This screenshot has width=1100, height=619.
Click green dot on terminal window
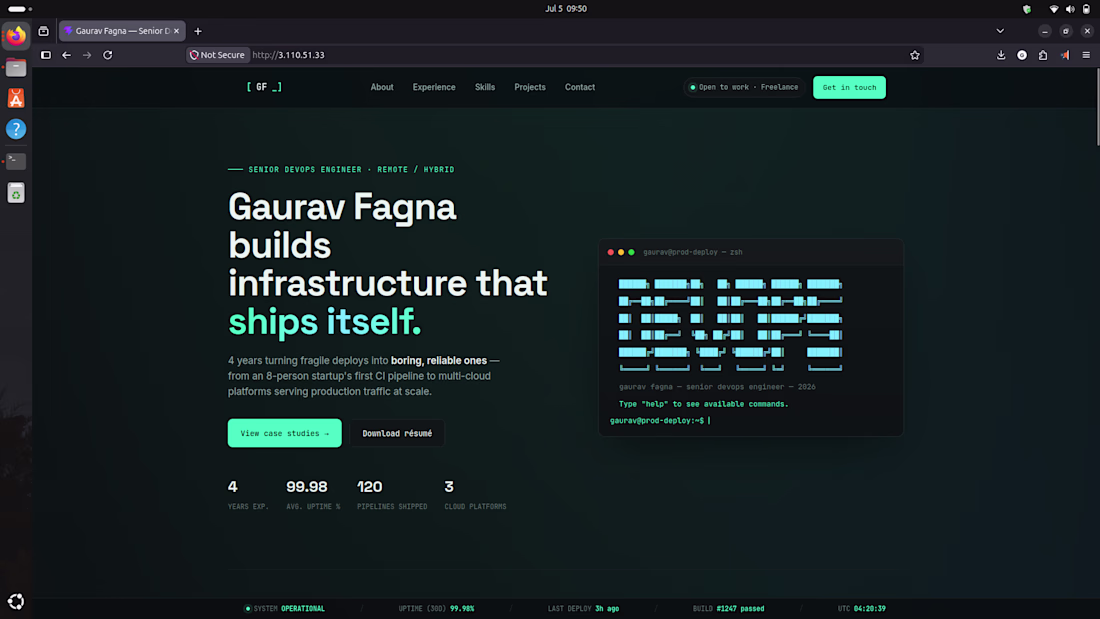point(631,252)
